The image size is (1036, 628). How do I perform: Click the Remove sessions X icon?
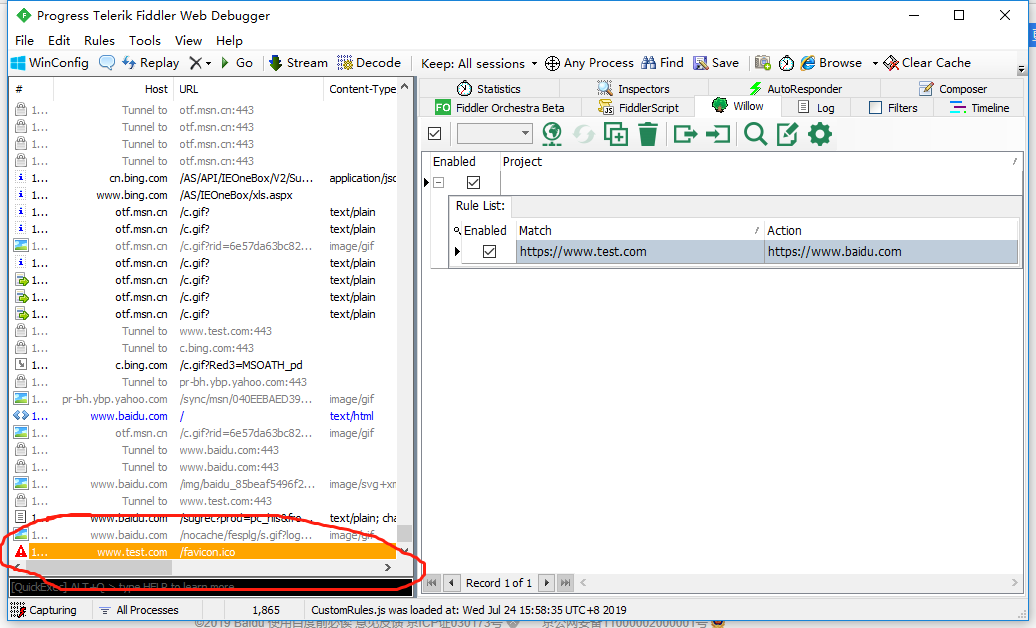click(x=196, y=63)
